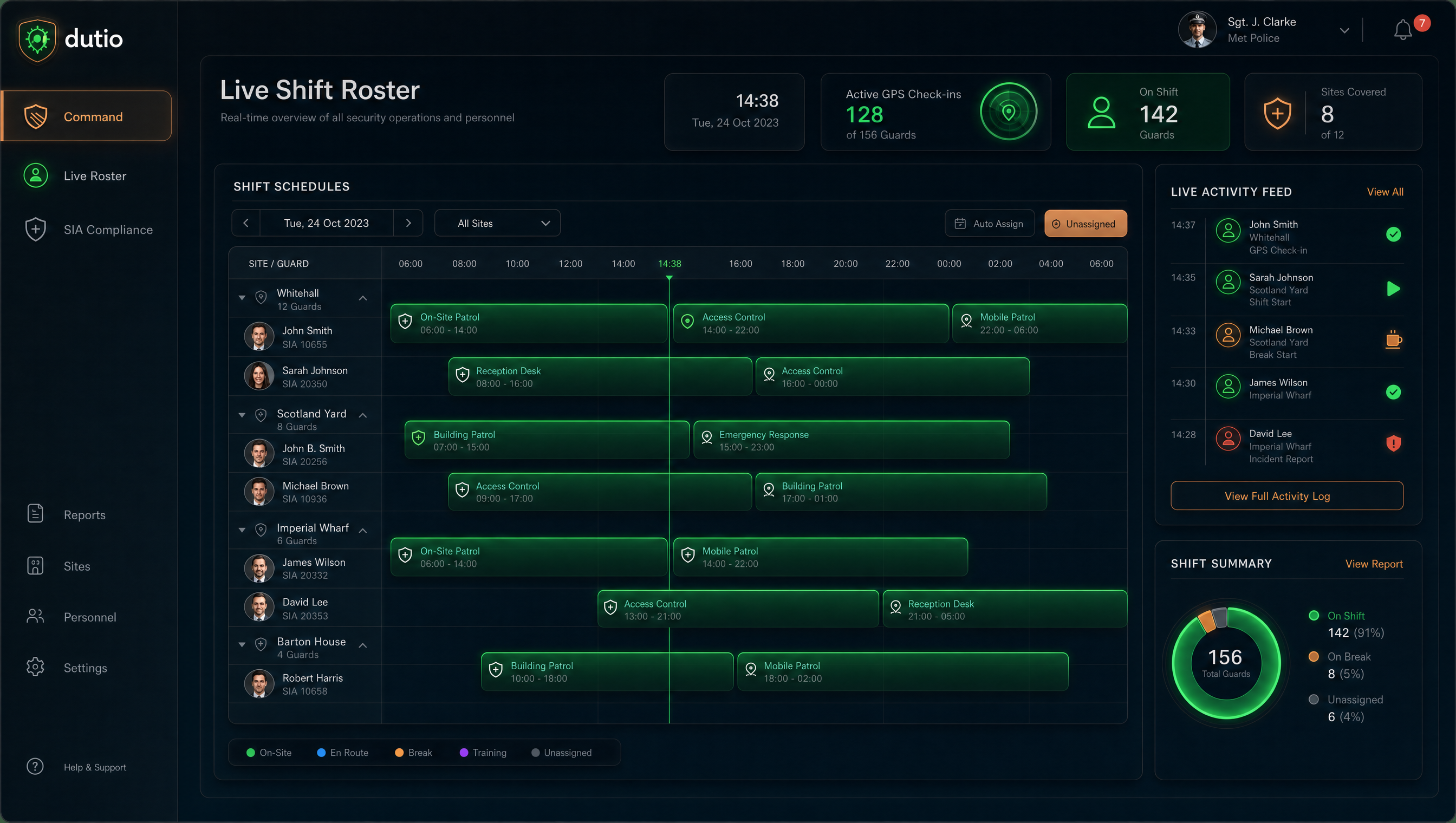The width and height of the screenshot is (1456, 823).
Task: Open Help & Support question mark icon
Action: click(35, 767)
